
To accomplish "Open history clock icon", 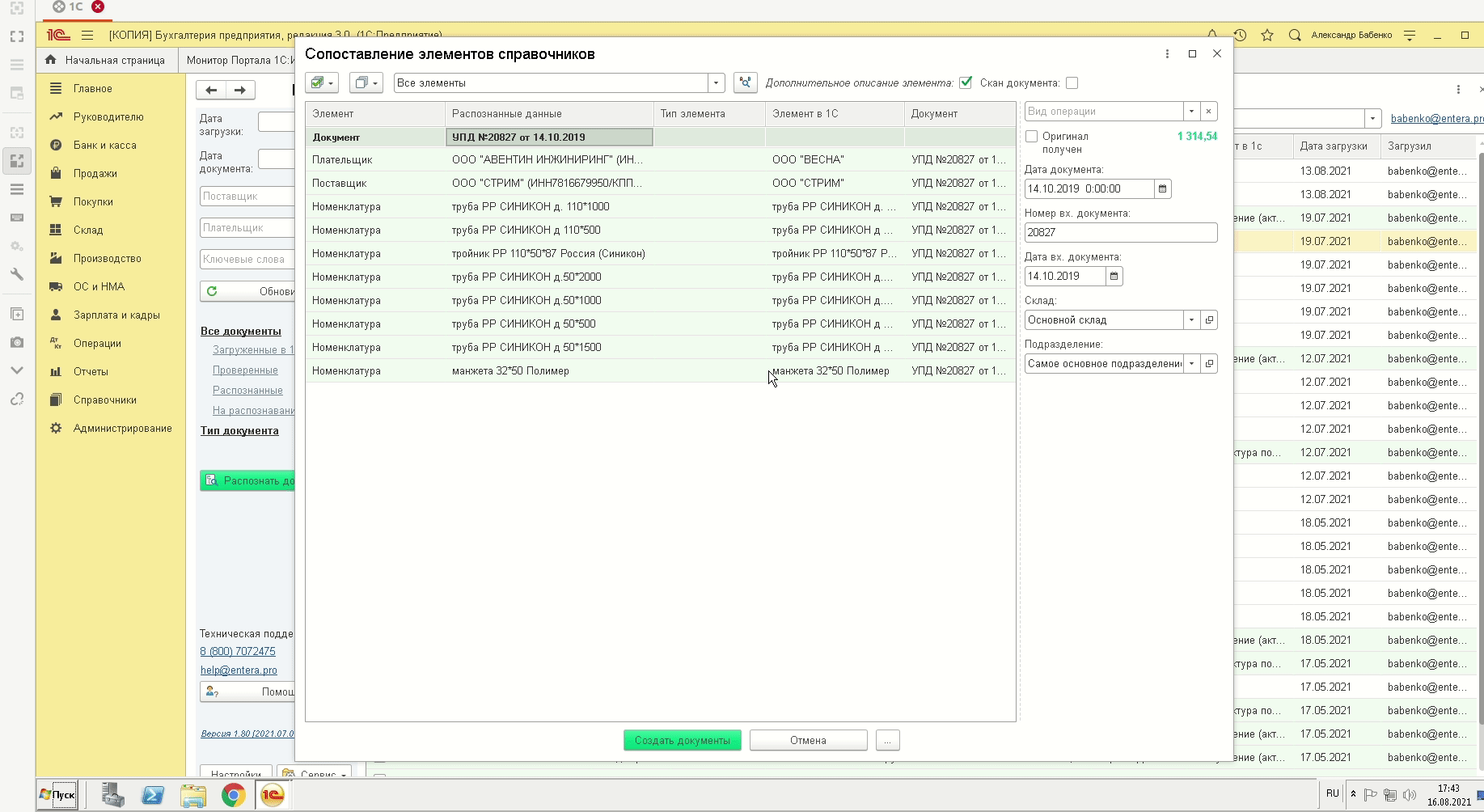I will 1240,35.
